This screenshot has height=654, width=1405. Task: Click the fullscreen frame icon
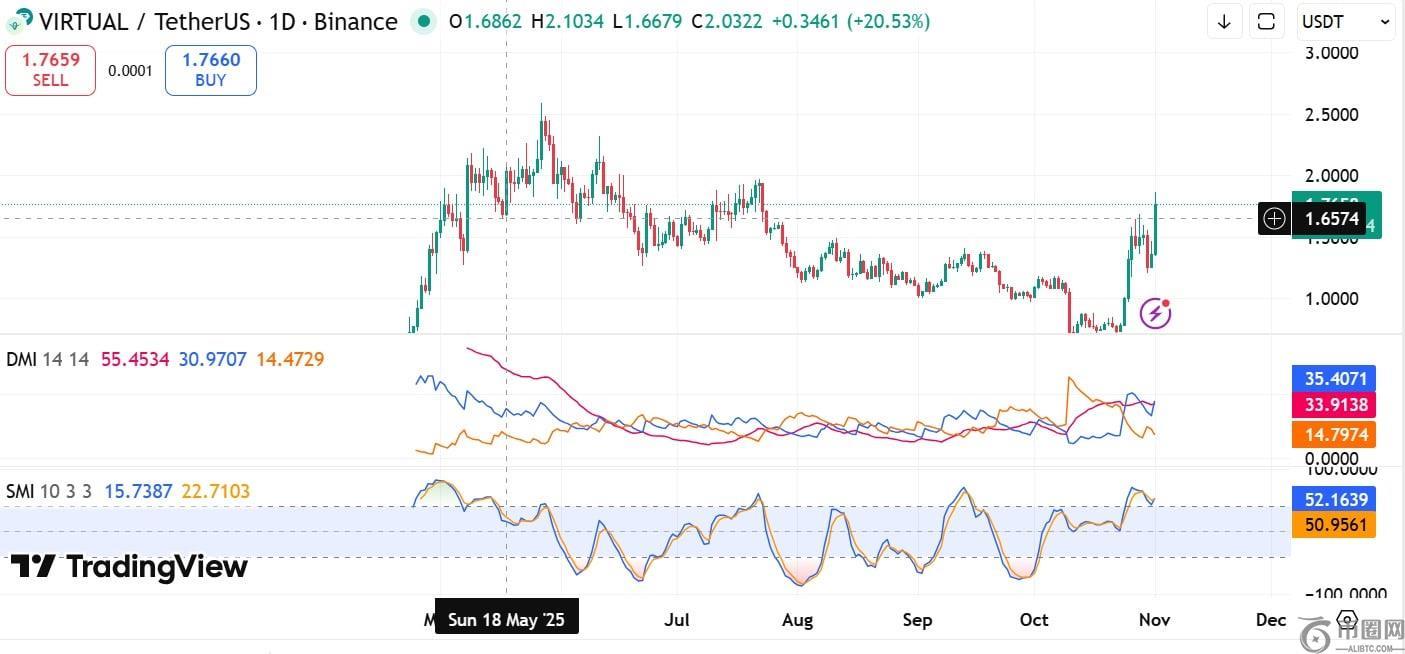1266,21
